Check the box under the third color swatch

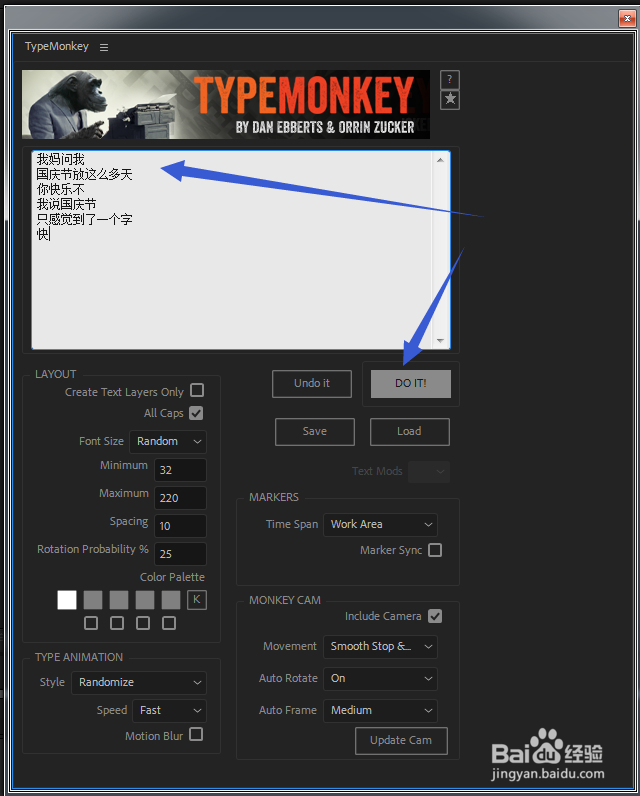pos(117,623)
